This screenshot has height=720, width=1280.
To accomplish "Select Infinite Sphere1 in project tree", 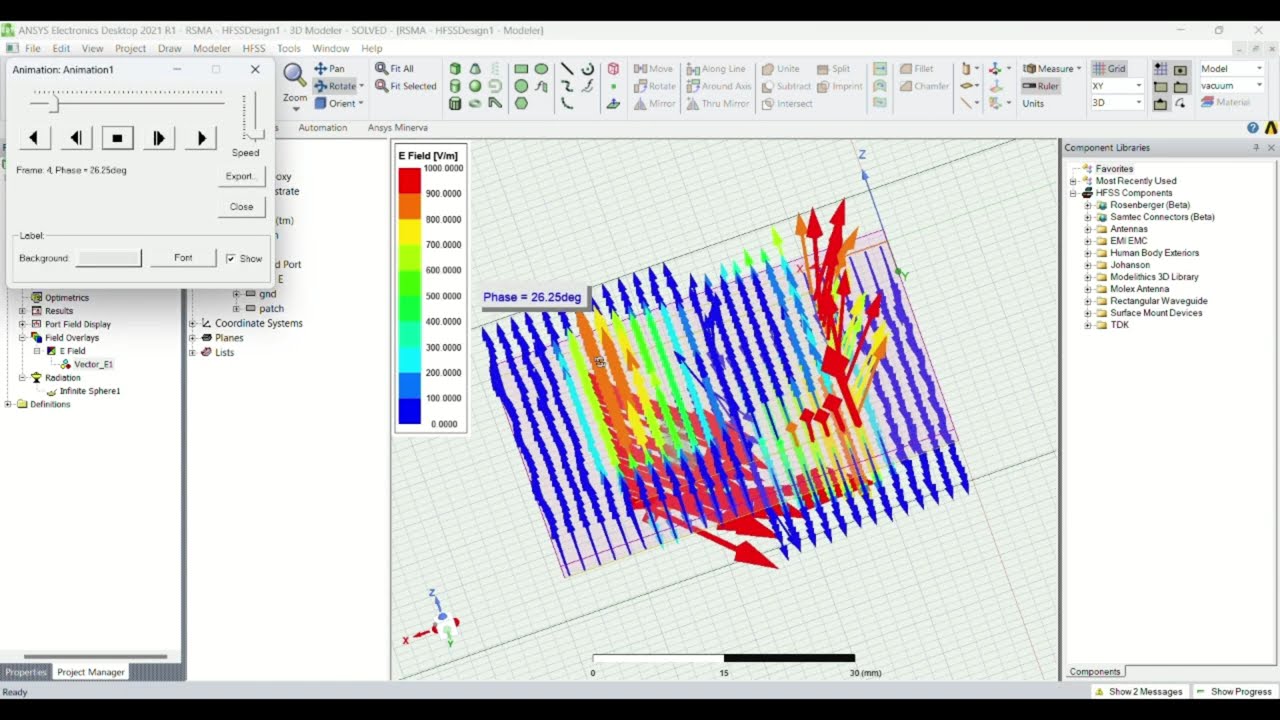I will [x=89, y=391].
